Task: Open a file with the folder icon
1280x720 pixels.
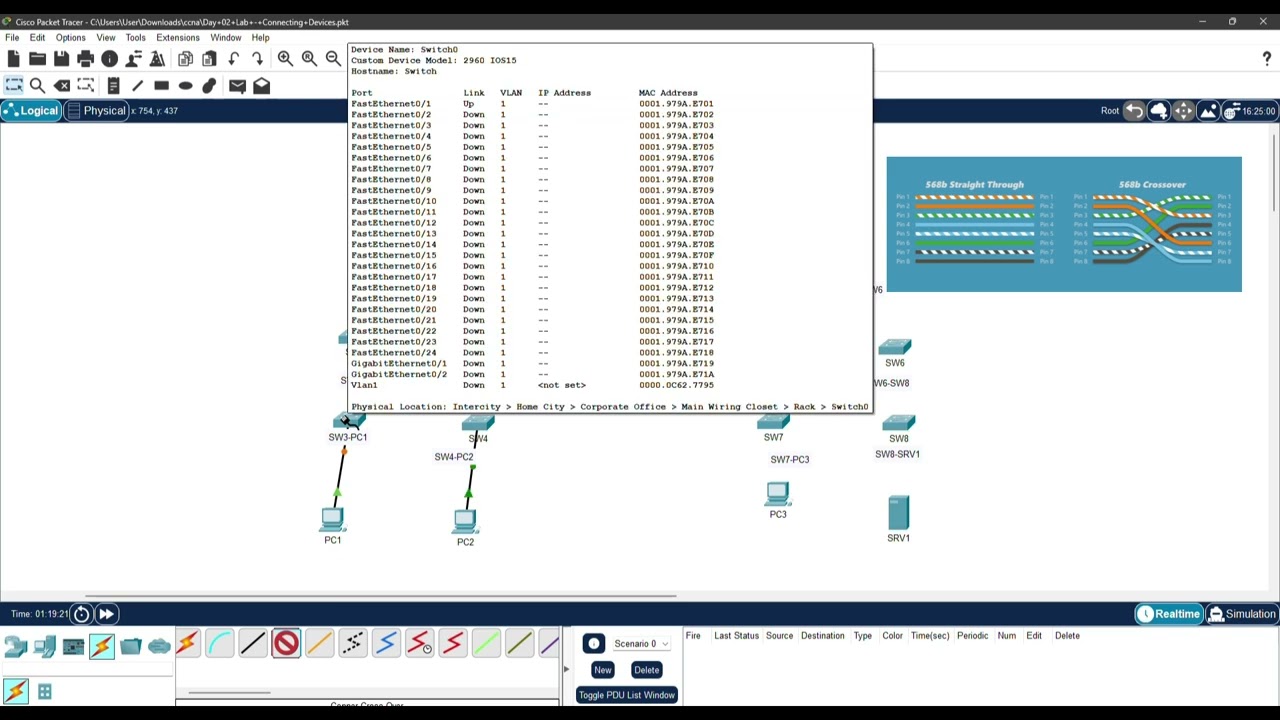Action: pos(37,59)
